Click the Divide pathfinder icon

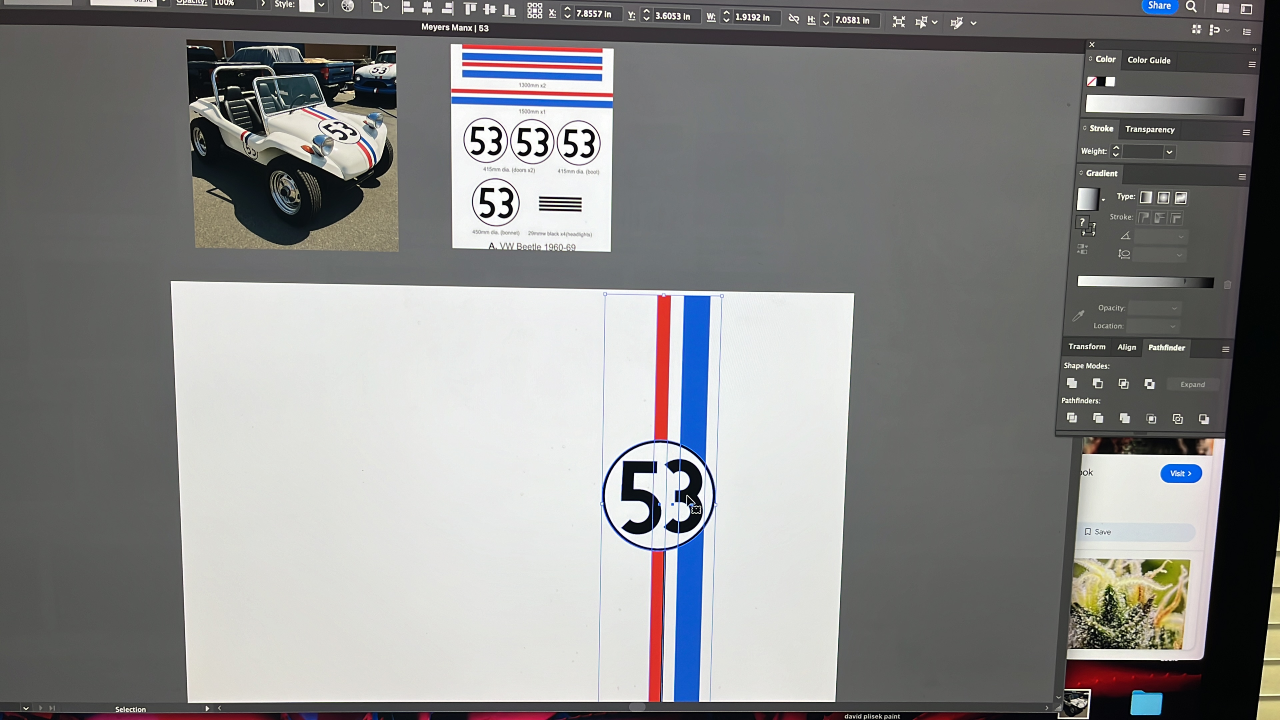click(x=1072, y=418)
